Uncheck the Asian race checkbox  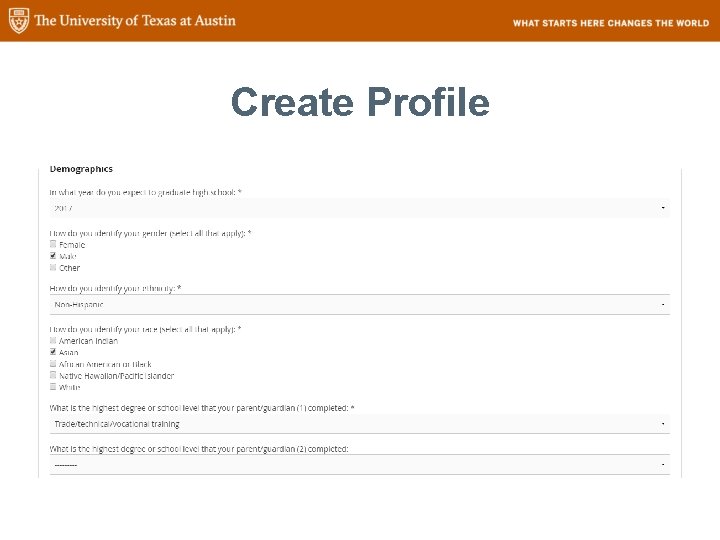(53, 352)
